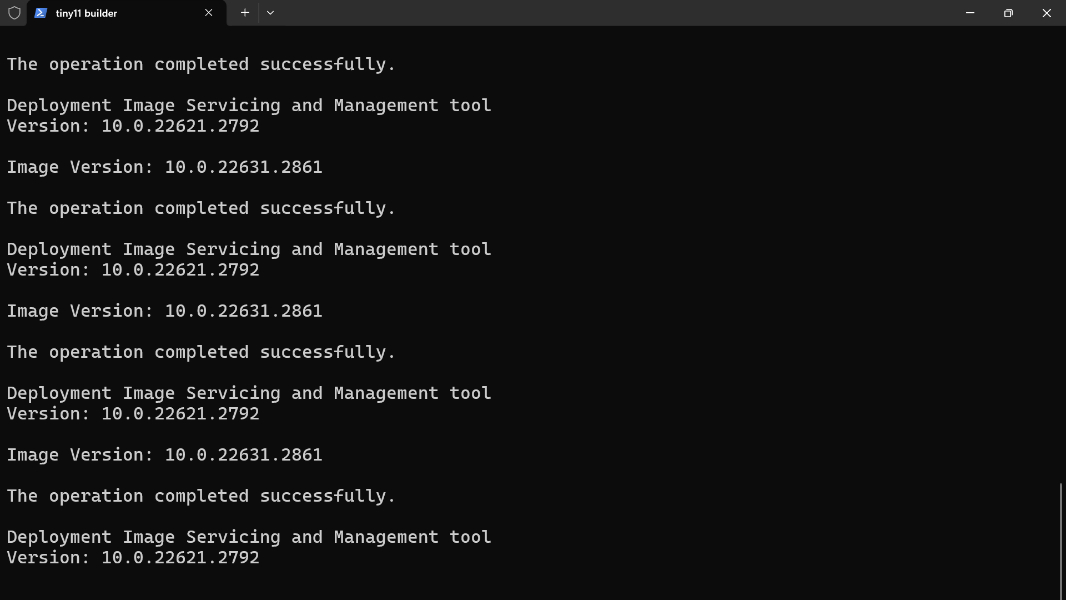This screenshot has height=600, width=1066.
Task: Click the bottommost "operation completed successfully" line
Action: point(201,496)
